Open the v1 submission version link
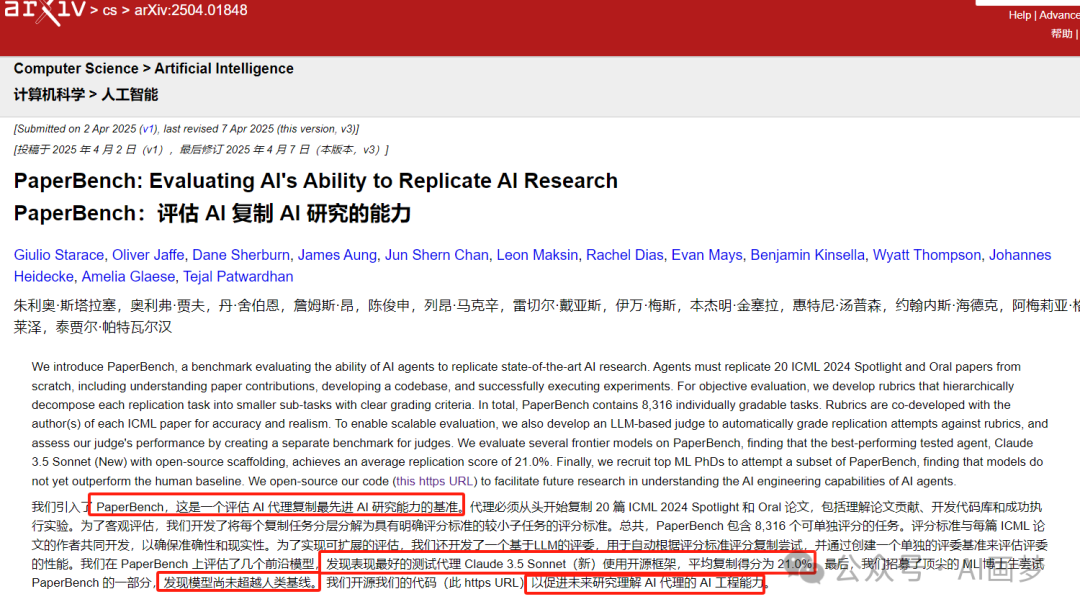The height and width of the screenshot is (612, 1080). 148,129
